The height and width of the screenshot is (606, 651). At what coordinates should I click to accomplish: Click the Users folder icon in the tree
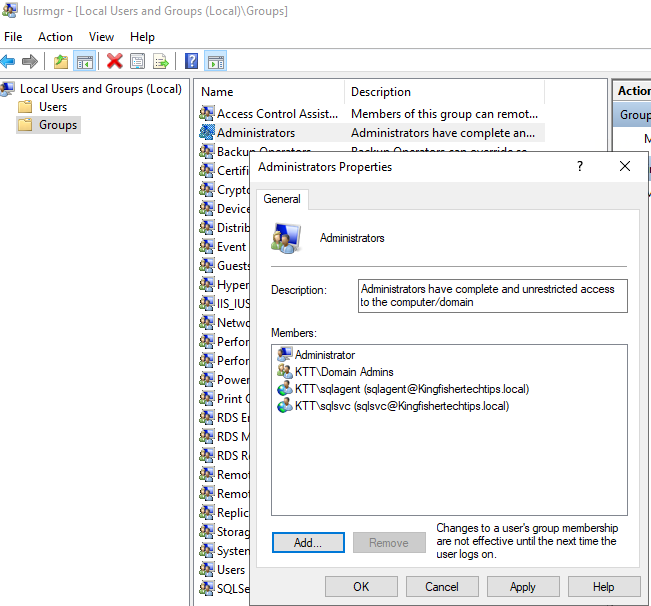coord(25,107)
